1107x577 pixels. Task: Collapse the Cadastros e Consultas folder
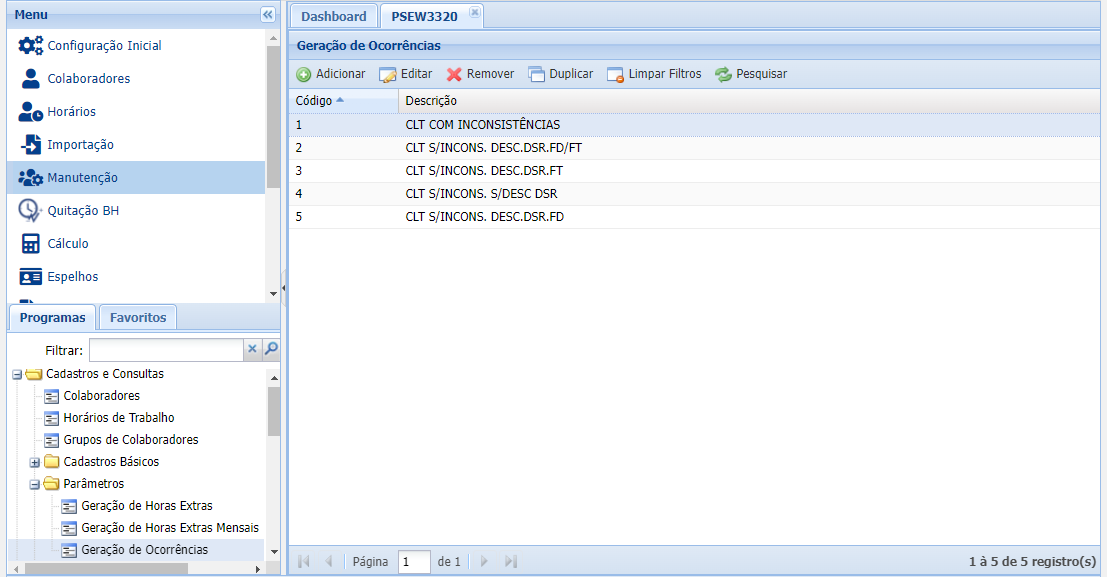(17, 374)
